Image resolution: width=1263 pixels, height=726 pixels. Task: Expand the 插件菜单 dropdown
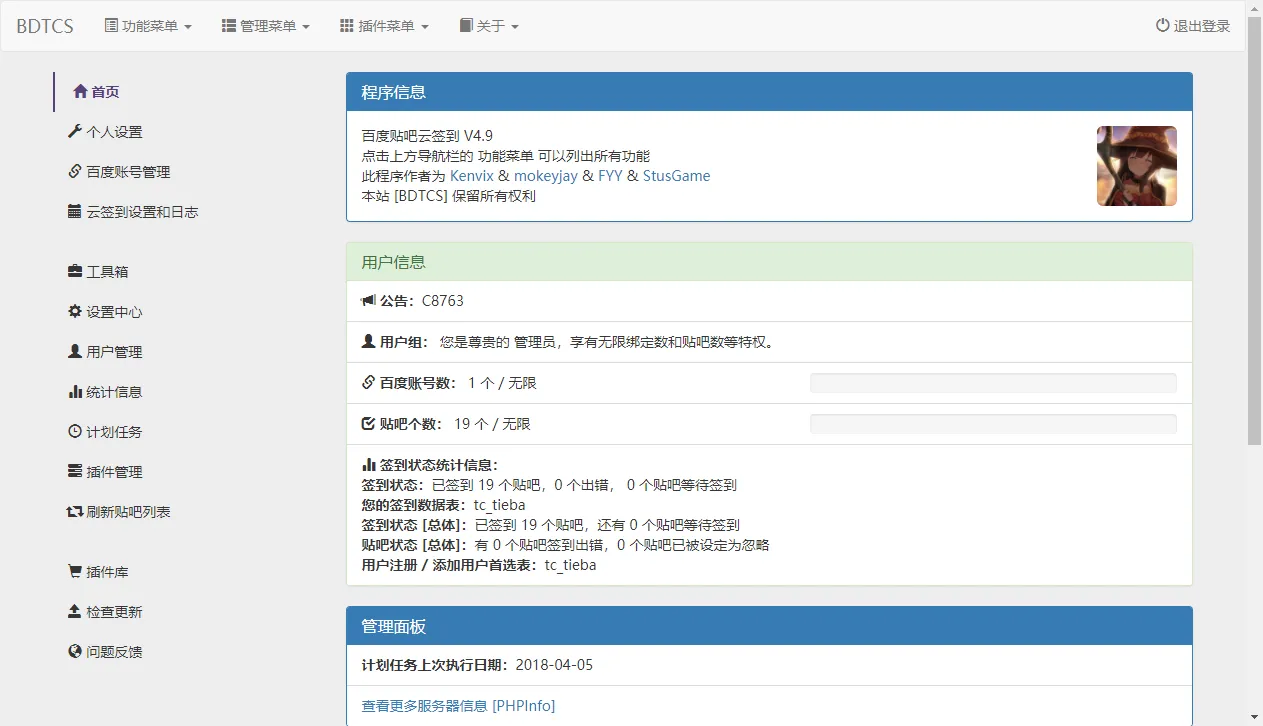click(384, 26)
